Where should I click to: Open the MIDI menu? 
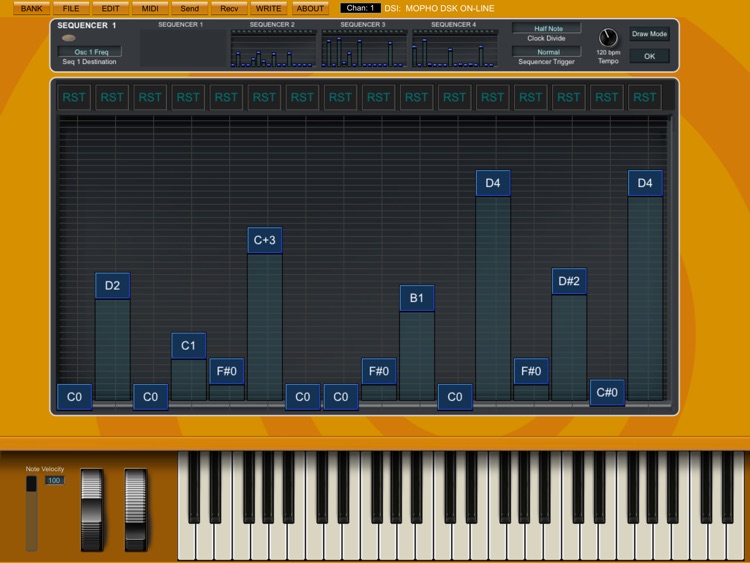click(x=150, y=8)
